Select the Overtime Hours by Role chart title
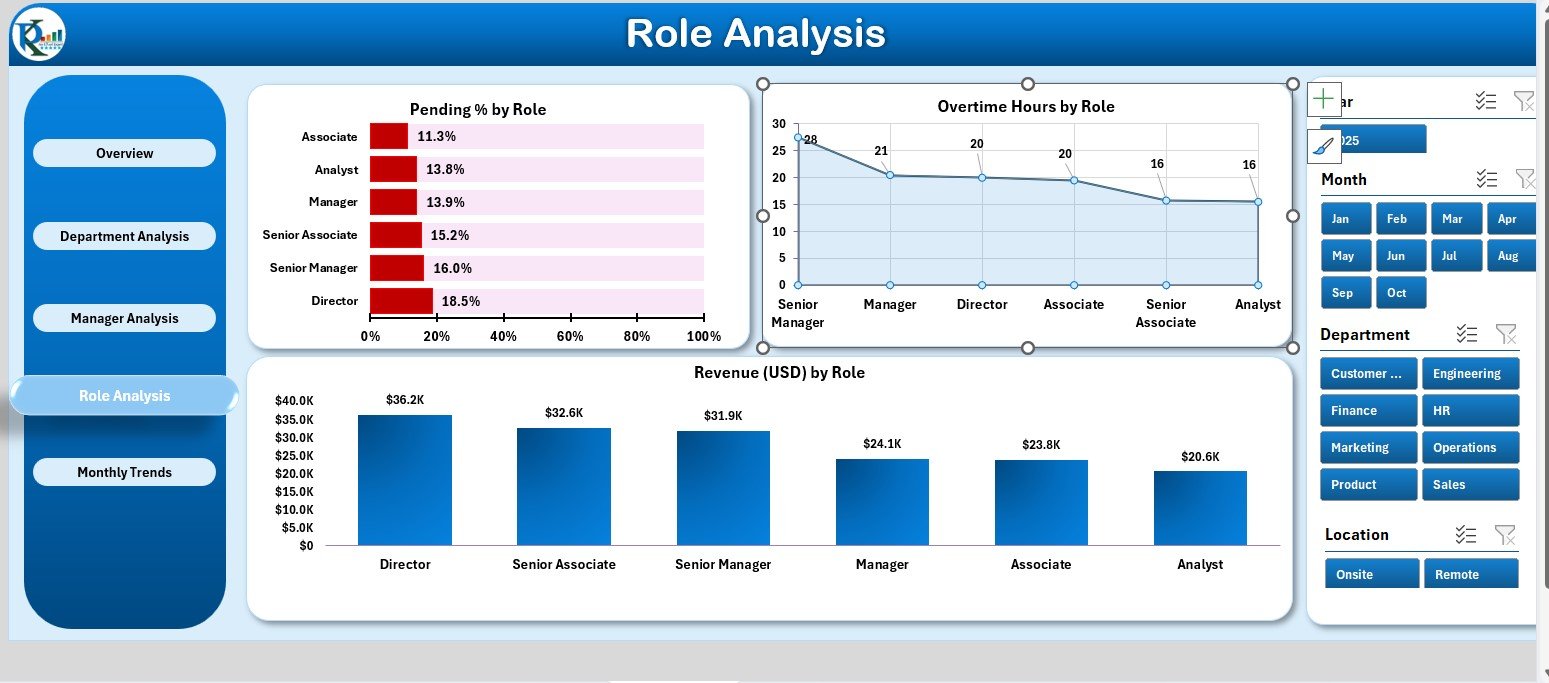Image resolution: width=1549 pixels, height=683 pixels. tap(1026, 107)
